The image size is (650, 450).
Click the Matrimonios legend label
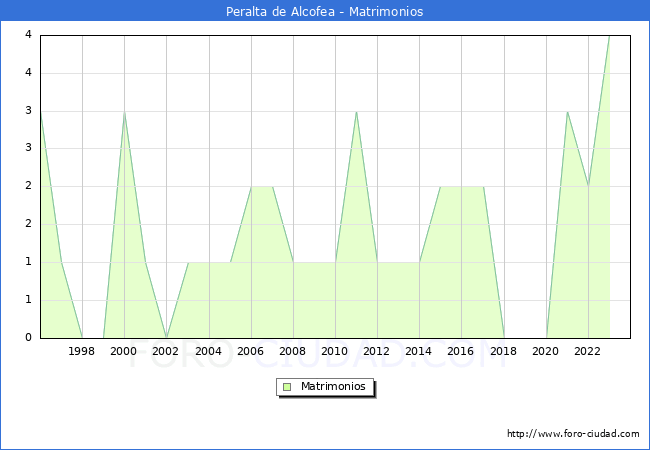point(333,386)
